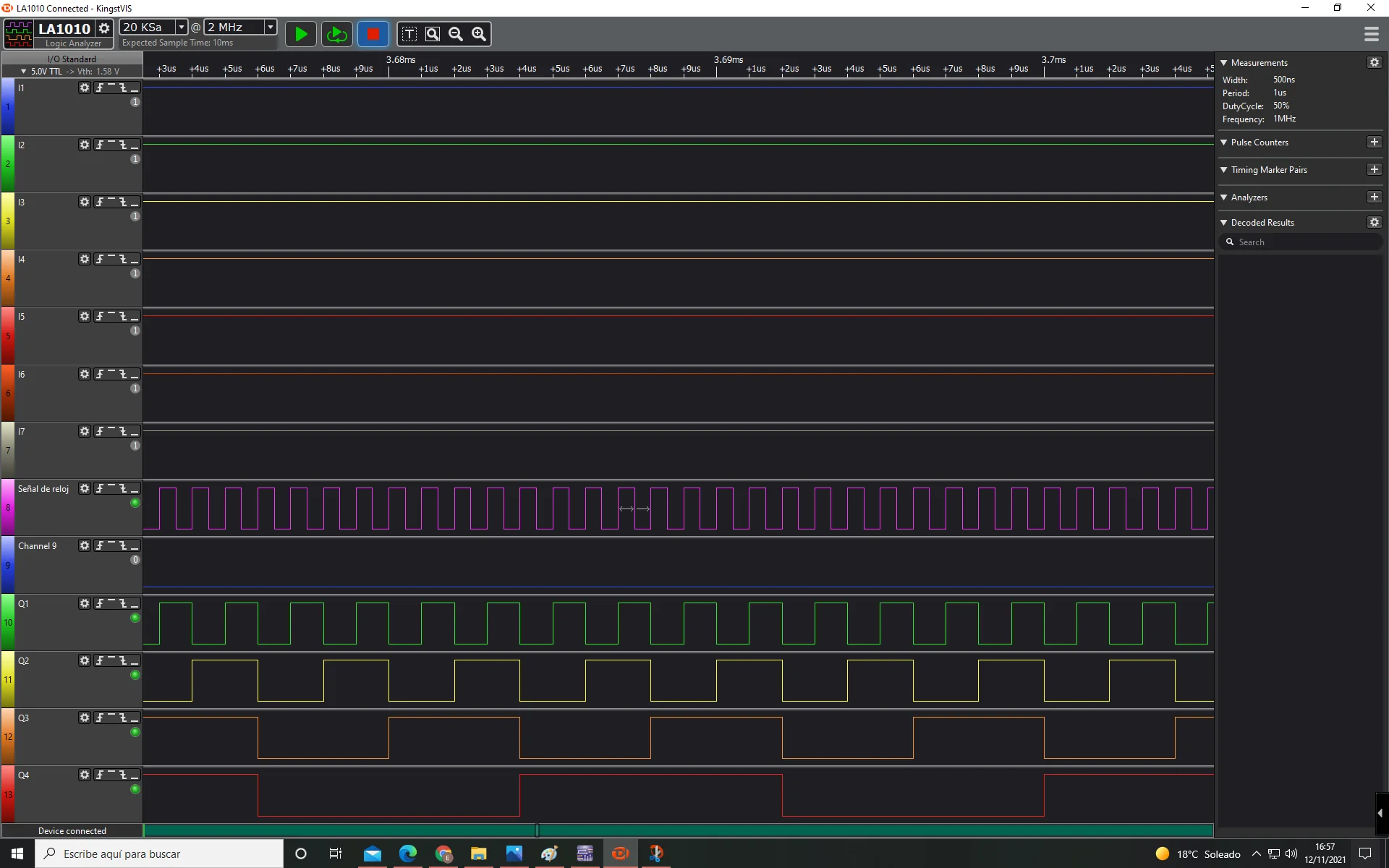
Task: Open sample depth 20 KSa dropdown
Action: [182, 27]
